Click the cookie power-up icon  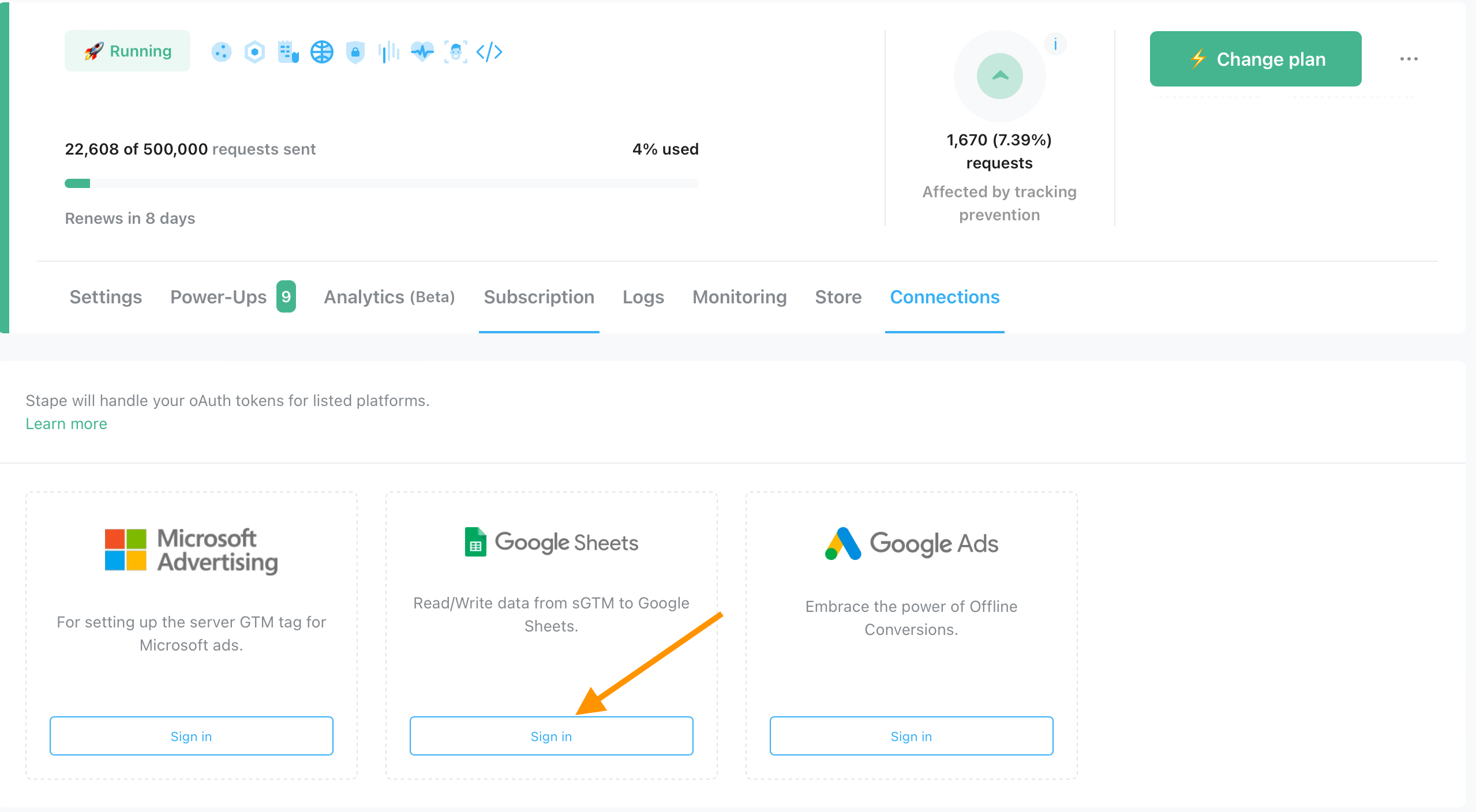[221, 52]
